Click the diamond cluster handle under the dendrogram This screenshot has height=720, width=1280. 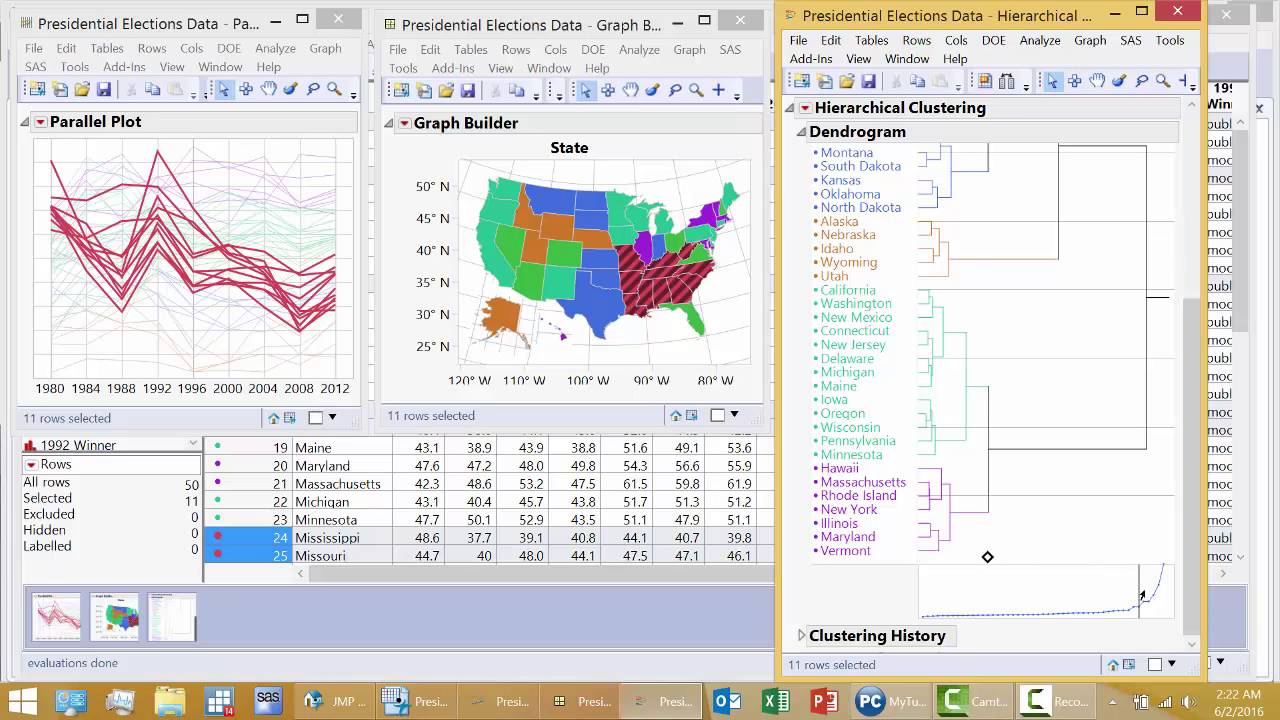pyautogui.click(x=987, y=557)
